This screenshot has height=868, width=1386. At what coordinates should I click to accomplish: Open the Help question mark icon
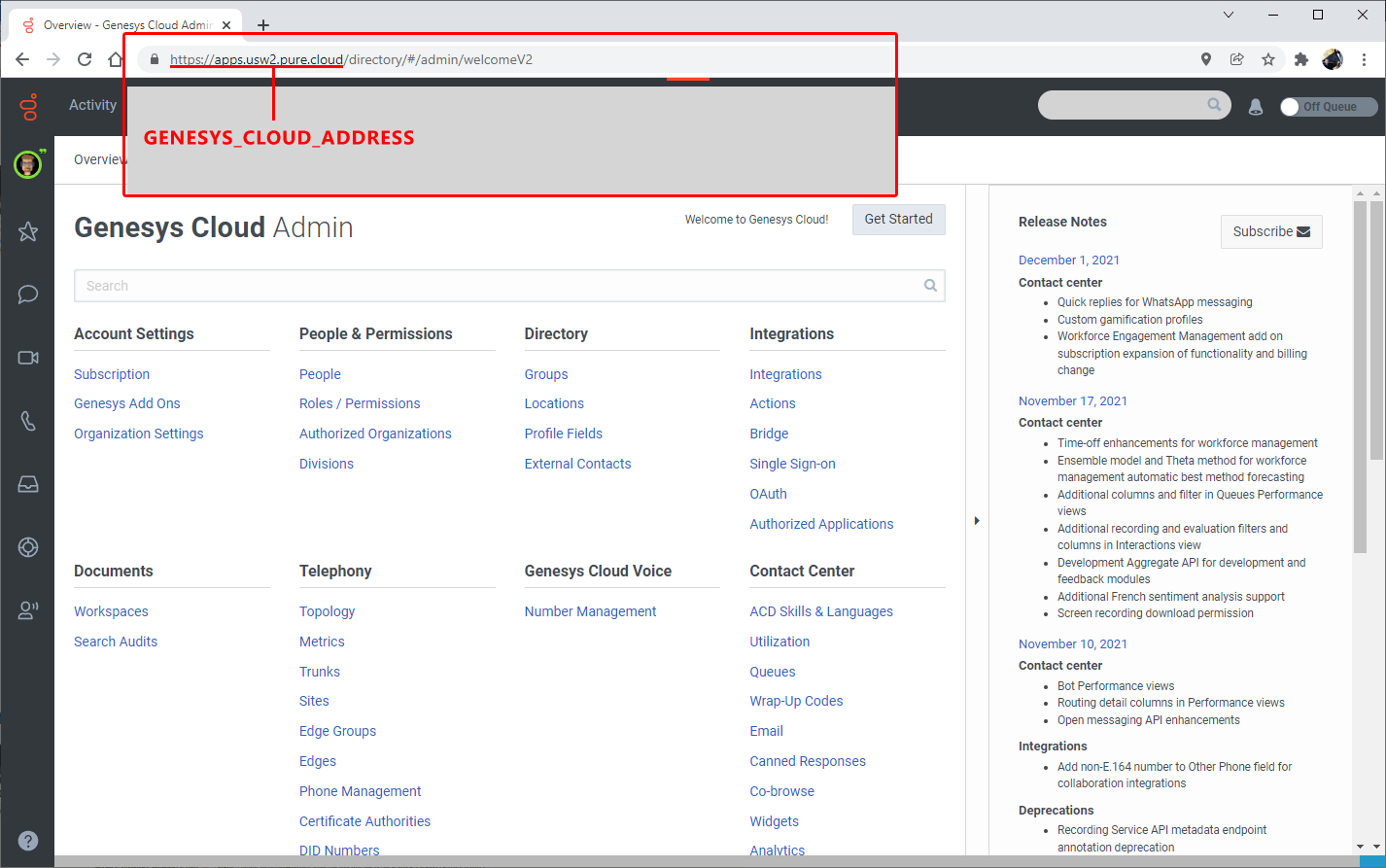[28, 841]
